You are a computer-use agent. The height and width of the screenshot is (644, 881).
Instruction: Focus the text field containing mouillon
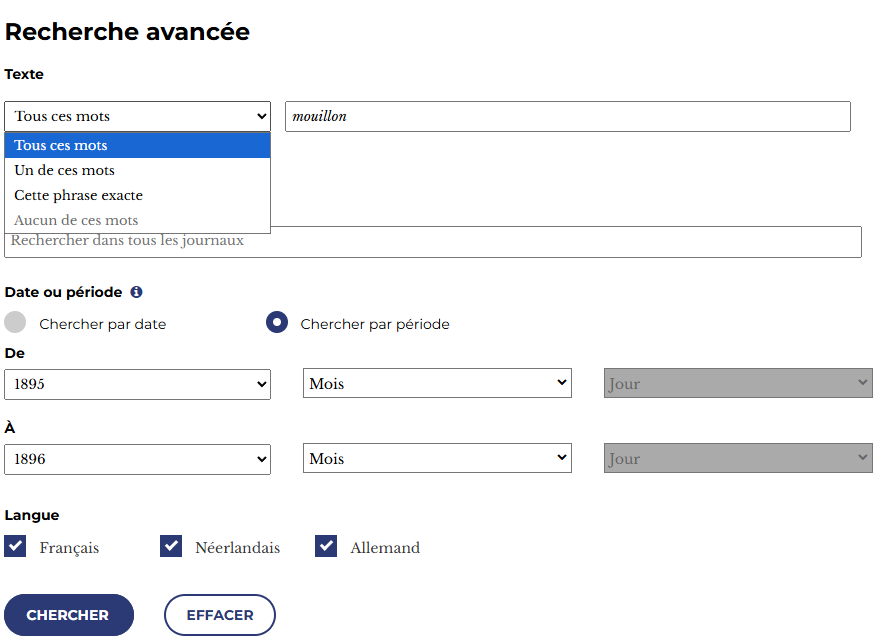(x=567, y=116)
